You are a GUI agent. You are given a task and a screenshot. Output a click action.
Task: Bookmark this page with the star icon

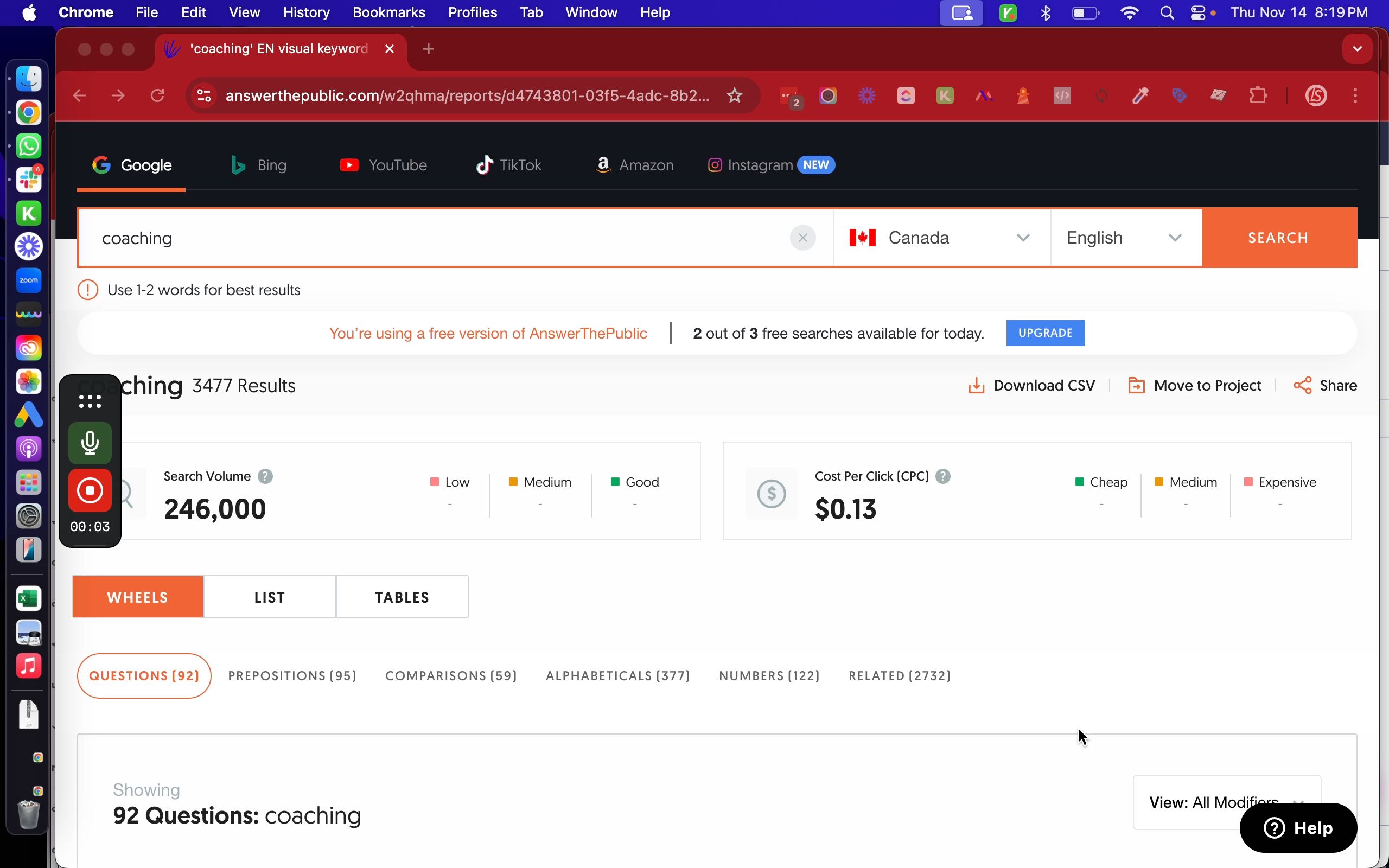[x=735, y=95]
